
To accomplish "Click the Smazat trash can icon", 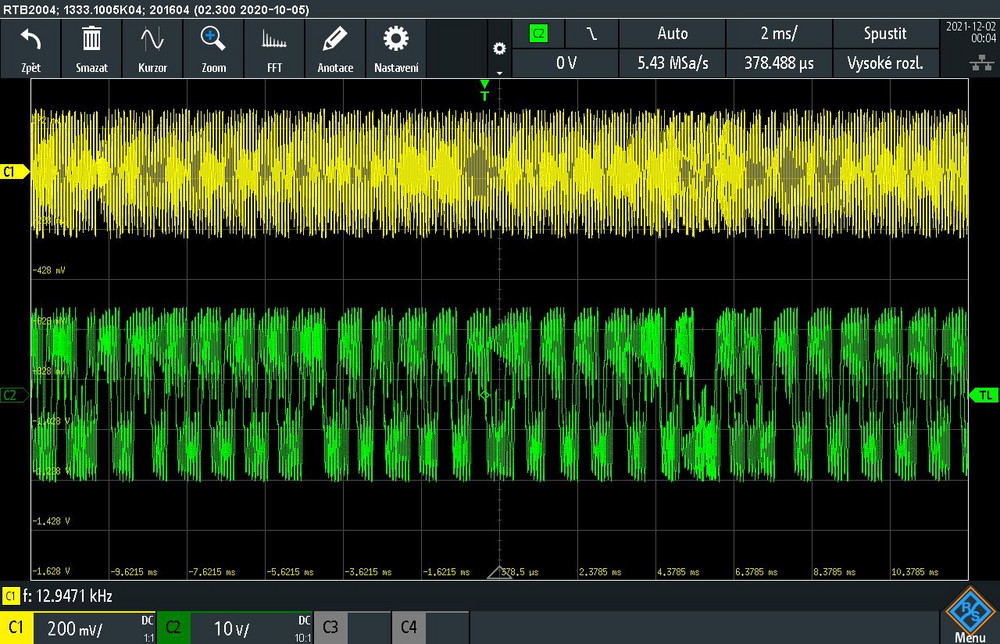I will click(91, 40).
